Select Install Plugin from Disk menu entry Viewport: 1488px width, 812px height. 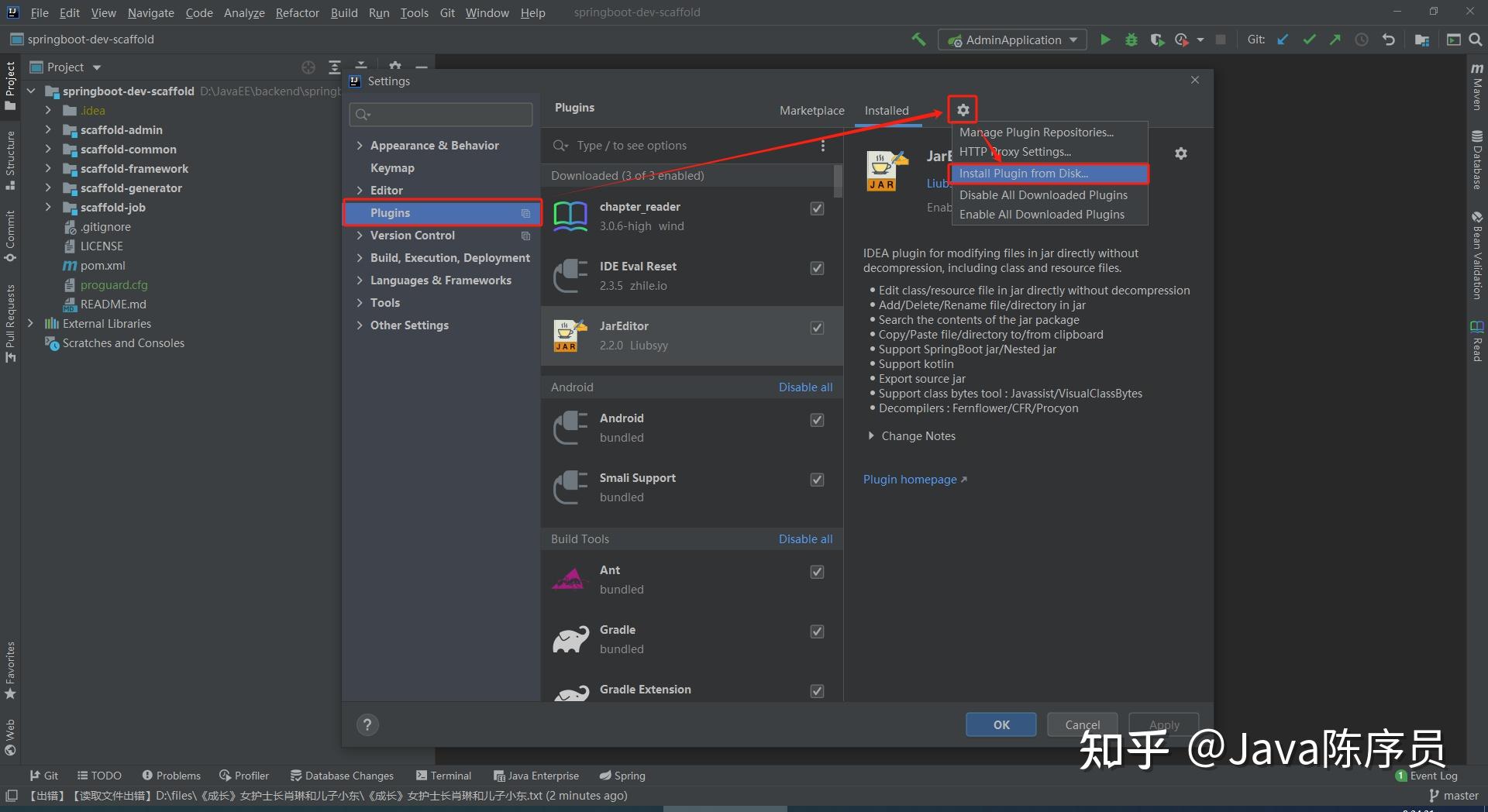point(1023,173)
